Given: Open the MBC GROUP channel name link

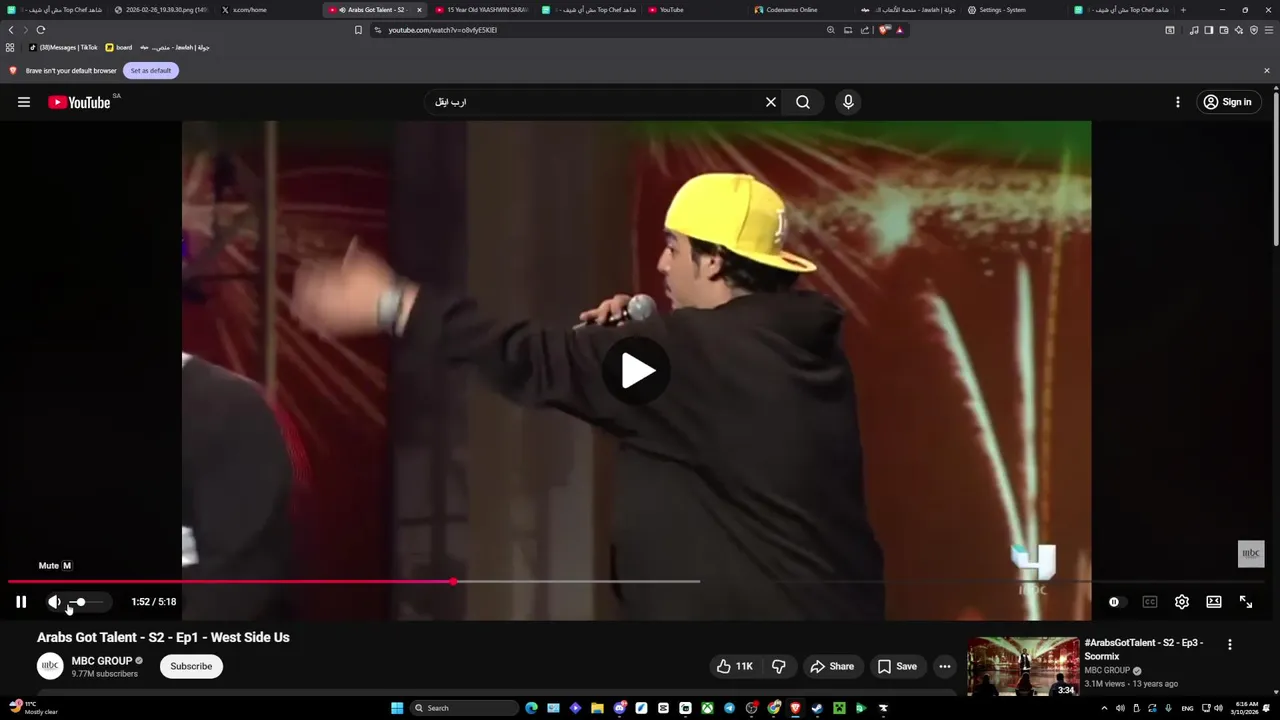Looking at the screenshot, I should point(102,661).
